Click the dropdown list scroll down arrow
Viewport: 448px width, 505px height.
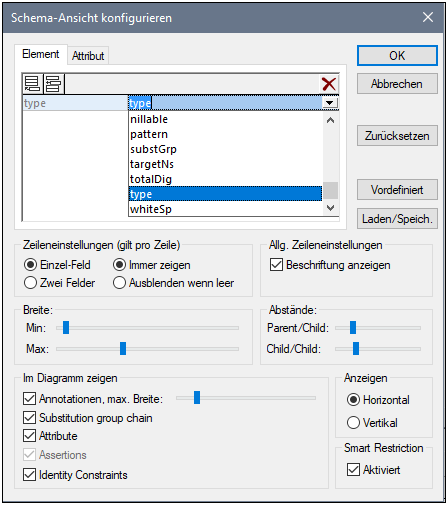(330, 208)
